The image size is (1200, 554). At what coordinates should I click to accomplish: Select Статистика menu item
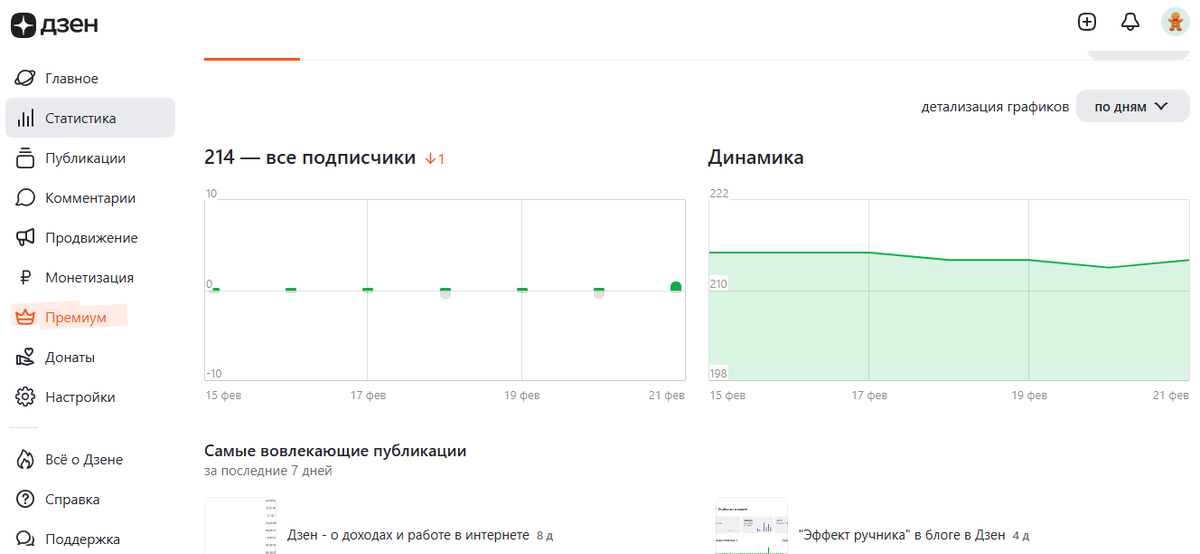90,118
